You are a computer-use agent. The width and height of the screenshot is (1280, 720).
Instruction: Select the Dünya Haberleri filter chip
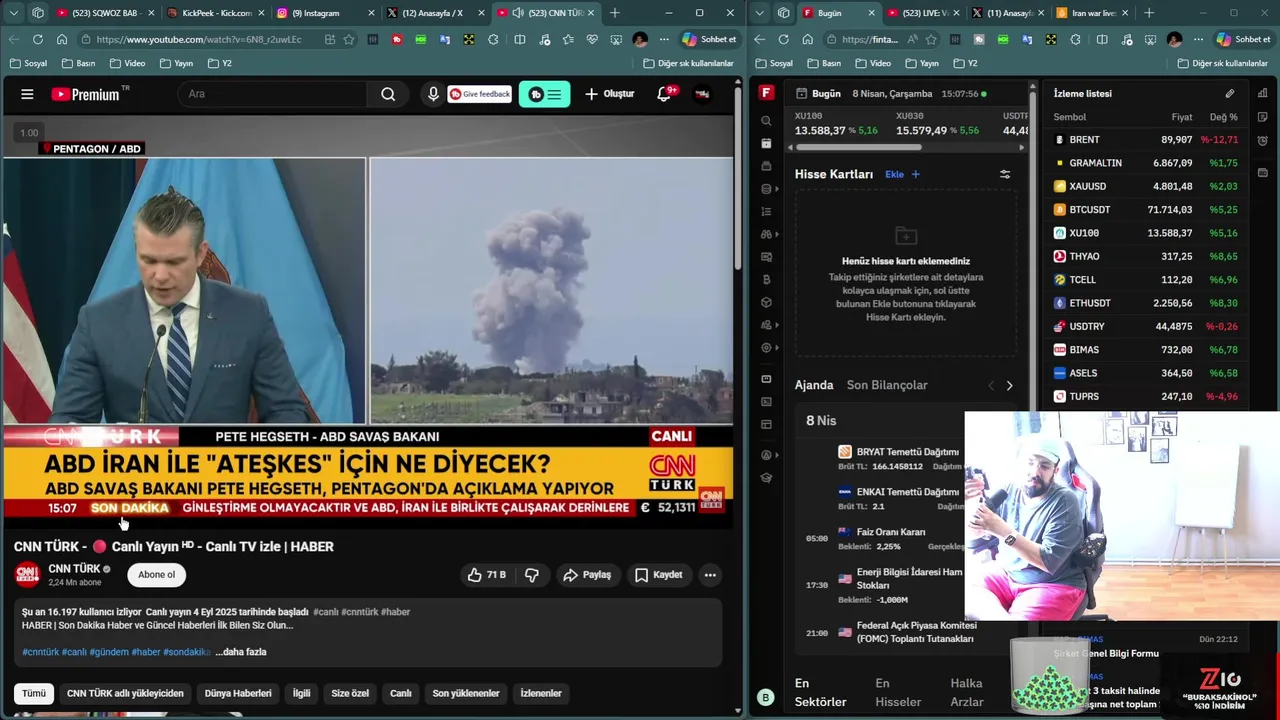point(238,693)
